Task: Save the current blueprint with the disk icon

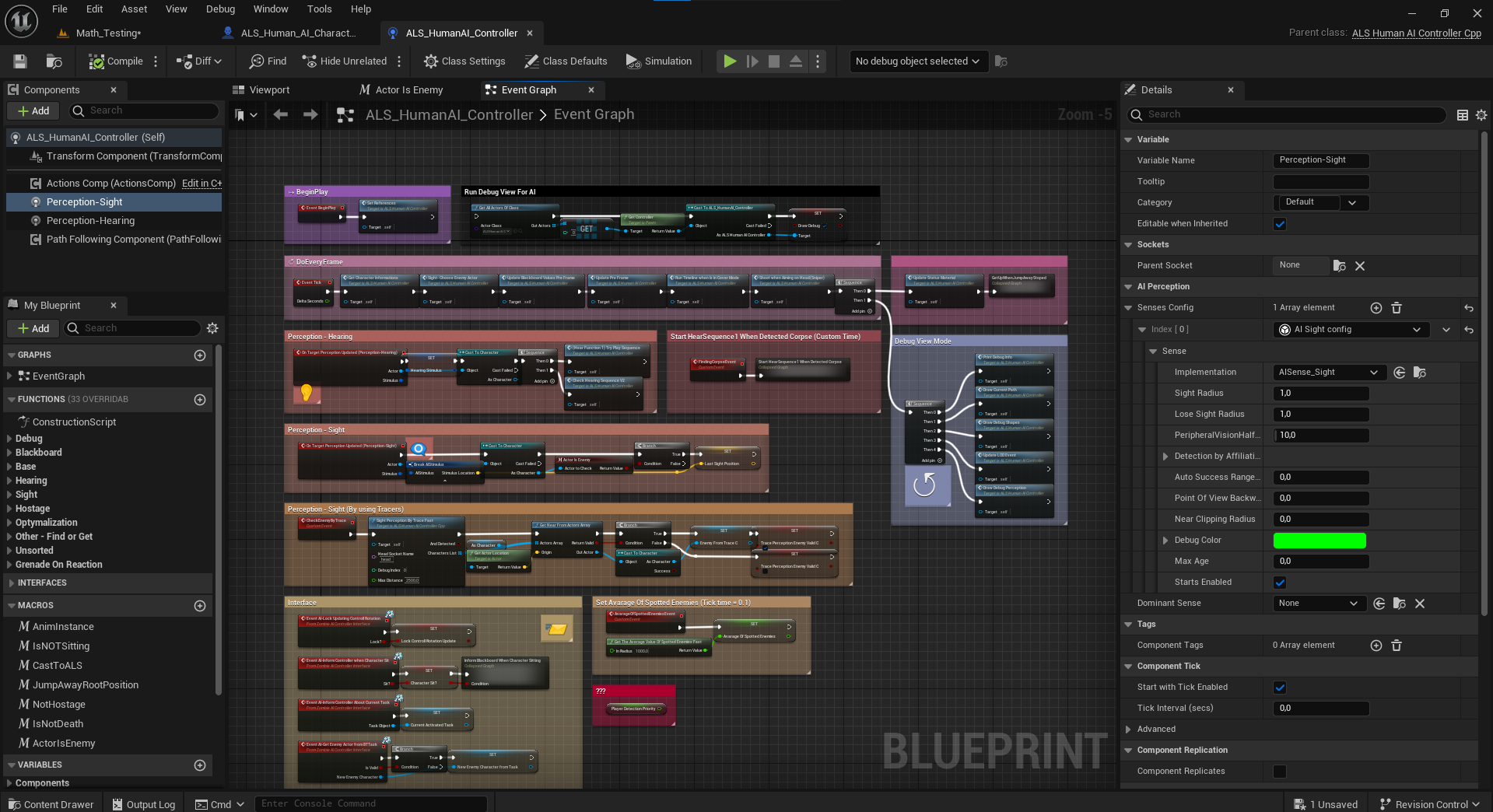Action: coord(20,61)
